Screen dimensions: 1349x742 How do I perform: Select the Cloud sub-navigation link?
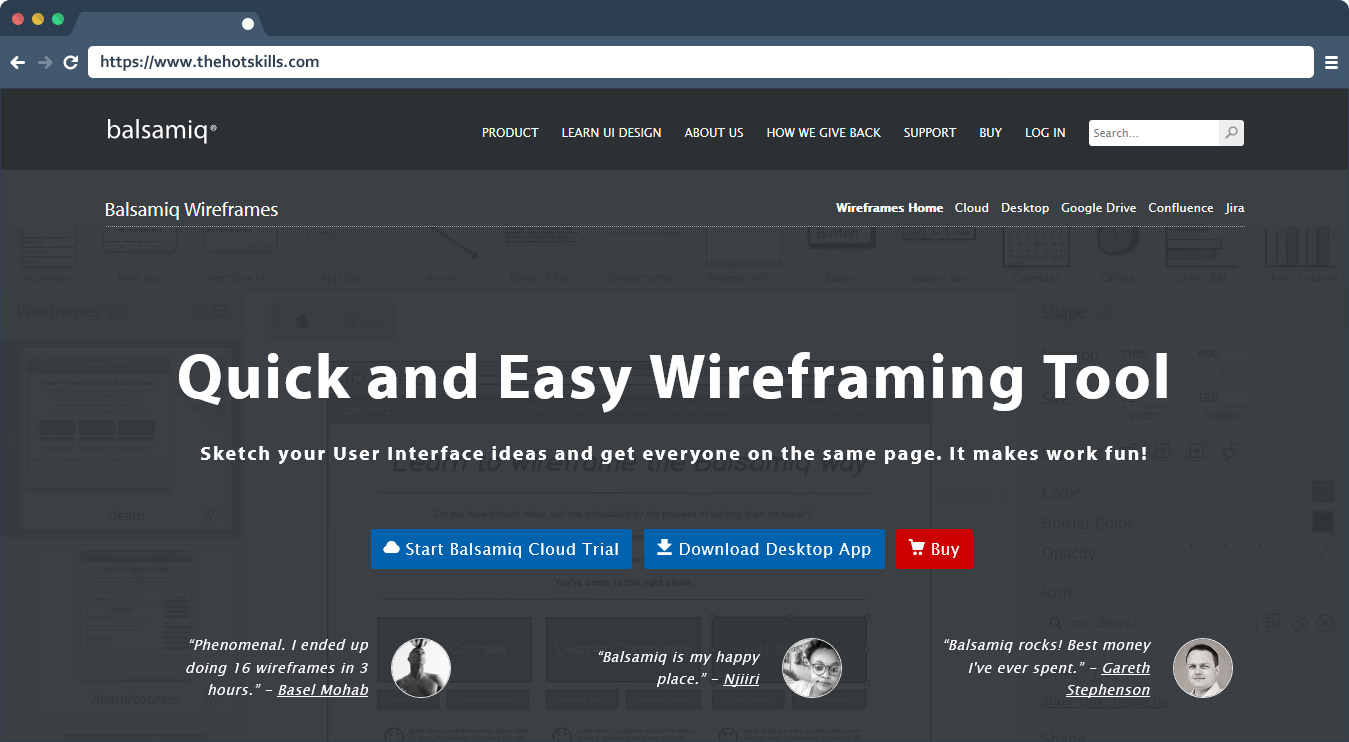(972, 208)
